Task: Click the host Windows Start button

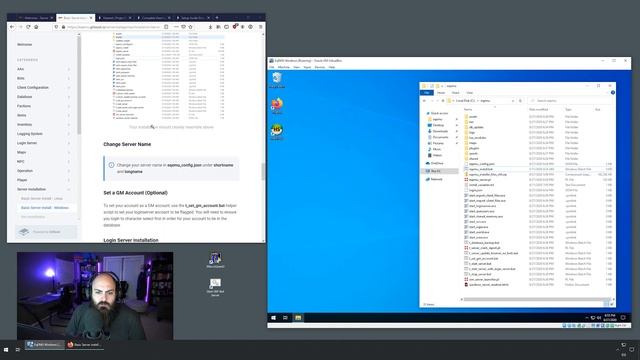Action: [6, 350]
